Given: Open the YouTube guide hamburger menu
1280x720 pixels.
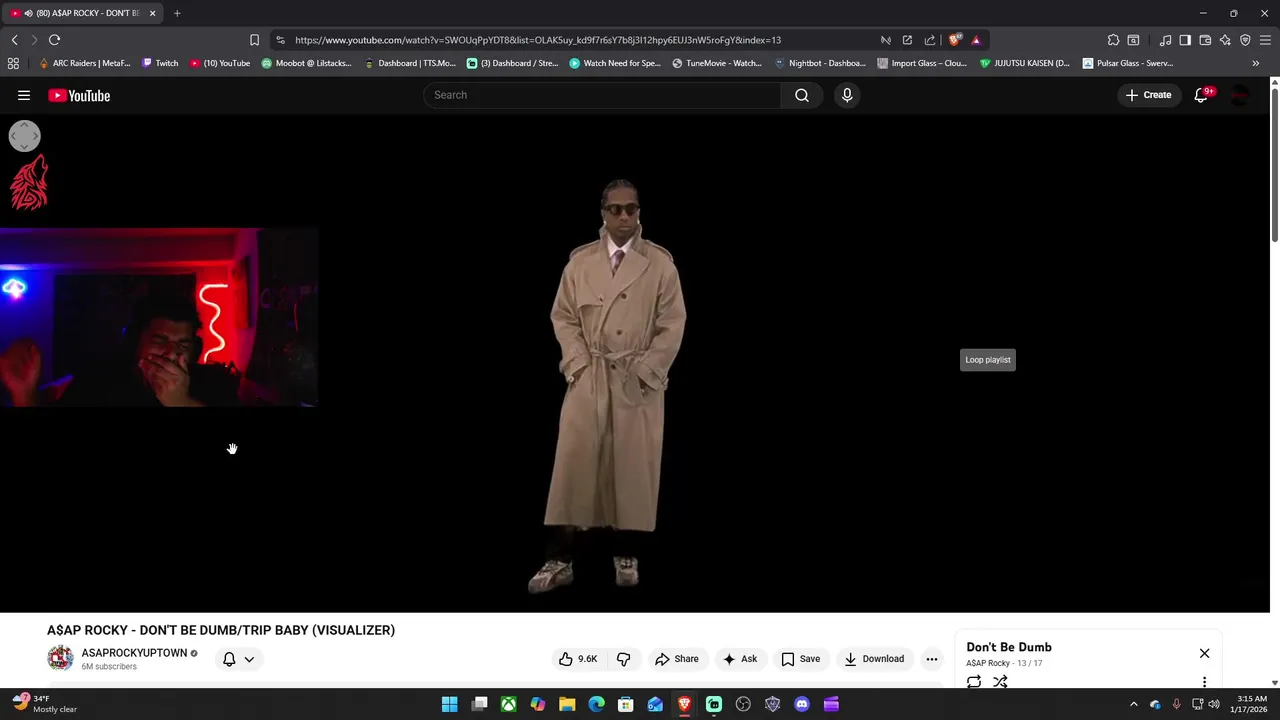Looking at the screenshot, I should pos(24,95).
